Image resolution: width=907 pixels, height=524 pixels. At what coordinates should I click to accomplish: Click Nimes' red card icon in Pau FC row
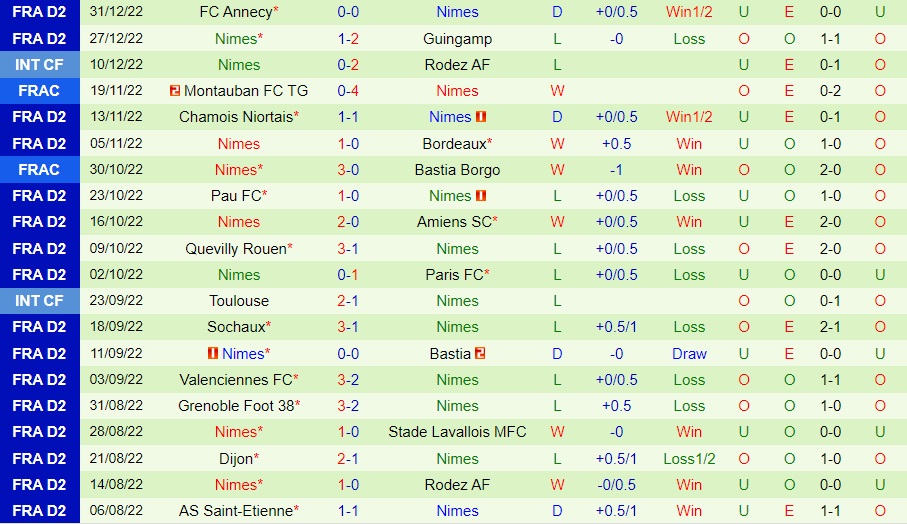click(481, 196)
